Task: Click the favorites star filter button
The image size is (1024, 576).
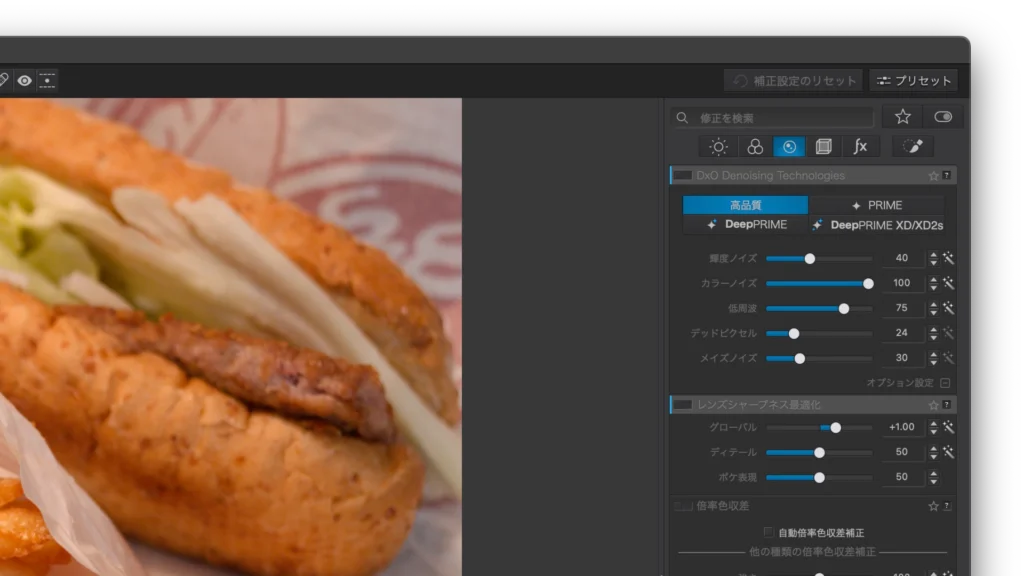Action: pos(902,117)
